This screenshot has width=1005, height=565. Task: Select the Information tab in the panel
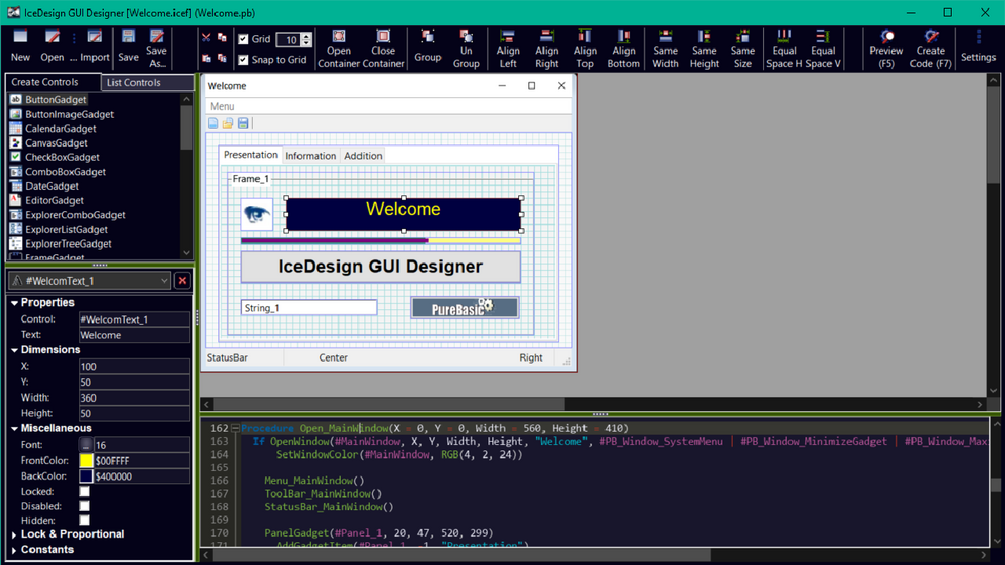(x=310, y=156)
